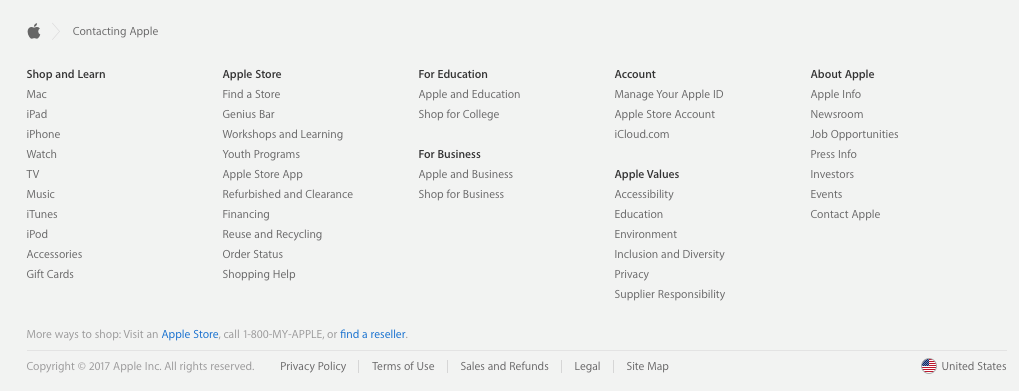This screenshot has width=1019, height=391.
Task: Visit the Shop for College page
Action: tap(459, 114)
